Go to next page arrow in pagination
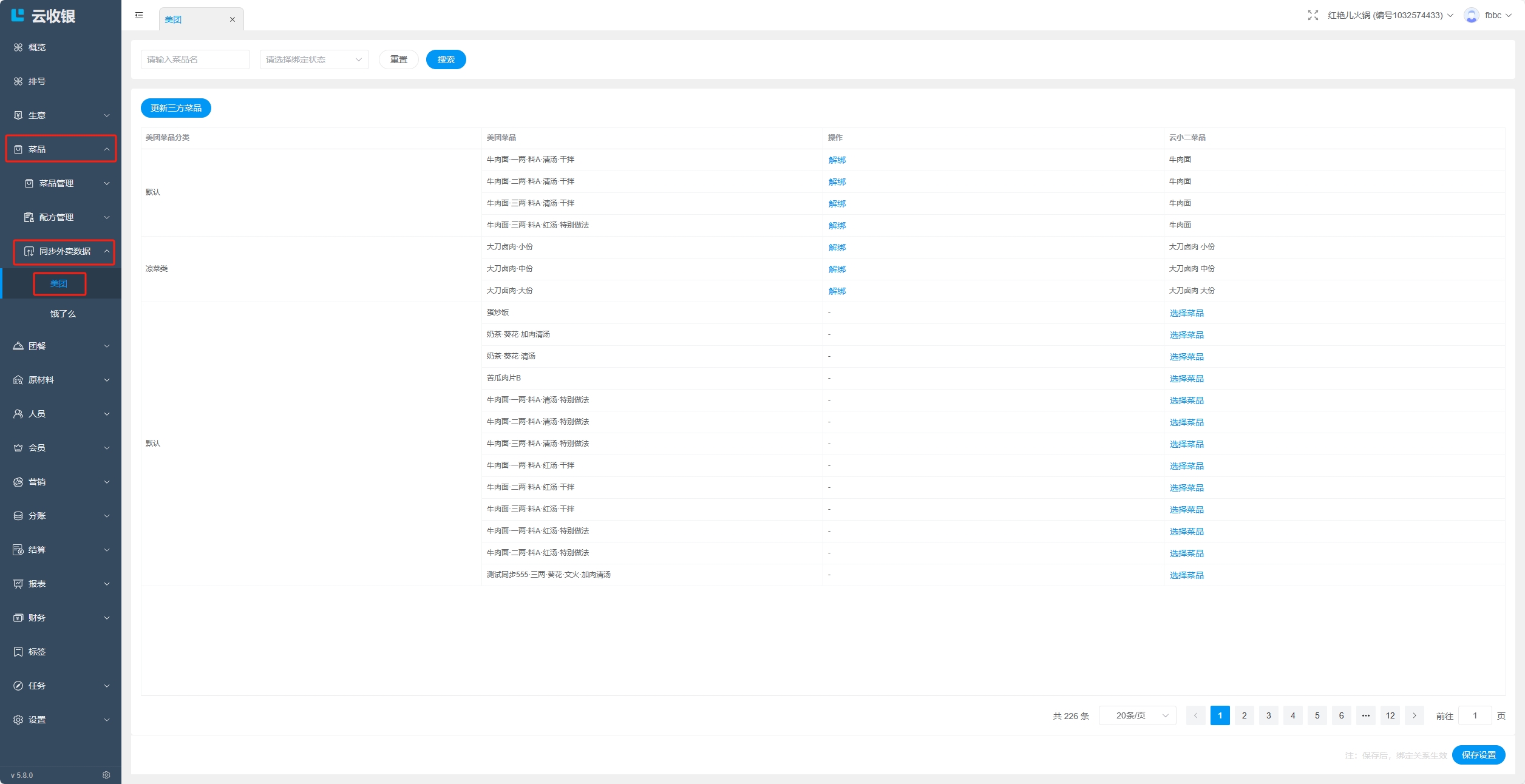The width and height of the screenshot is (1525, 784). click(1414, 715)
